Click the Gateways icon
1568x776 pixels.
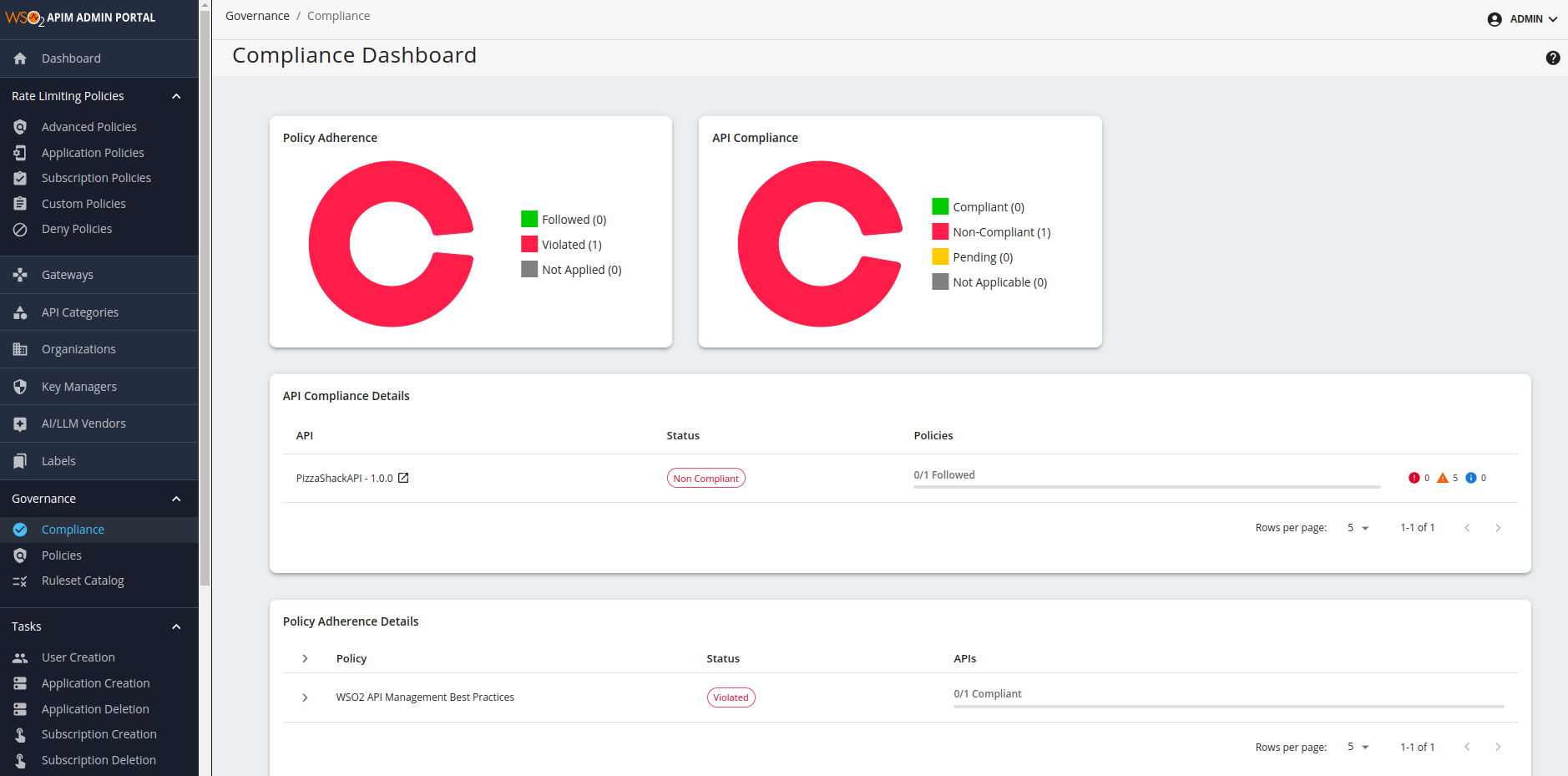point(20,275)
